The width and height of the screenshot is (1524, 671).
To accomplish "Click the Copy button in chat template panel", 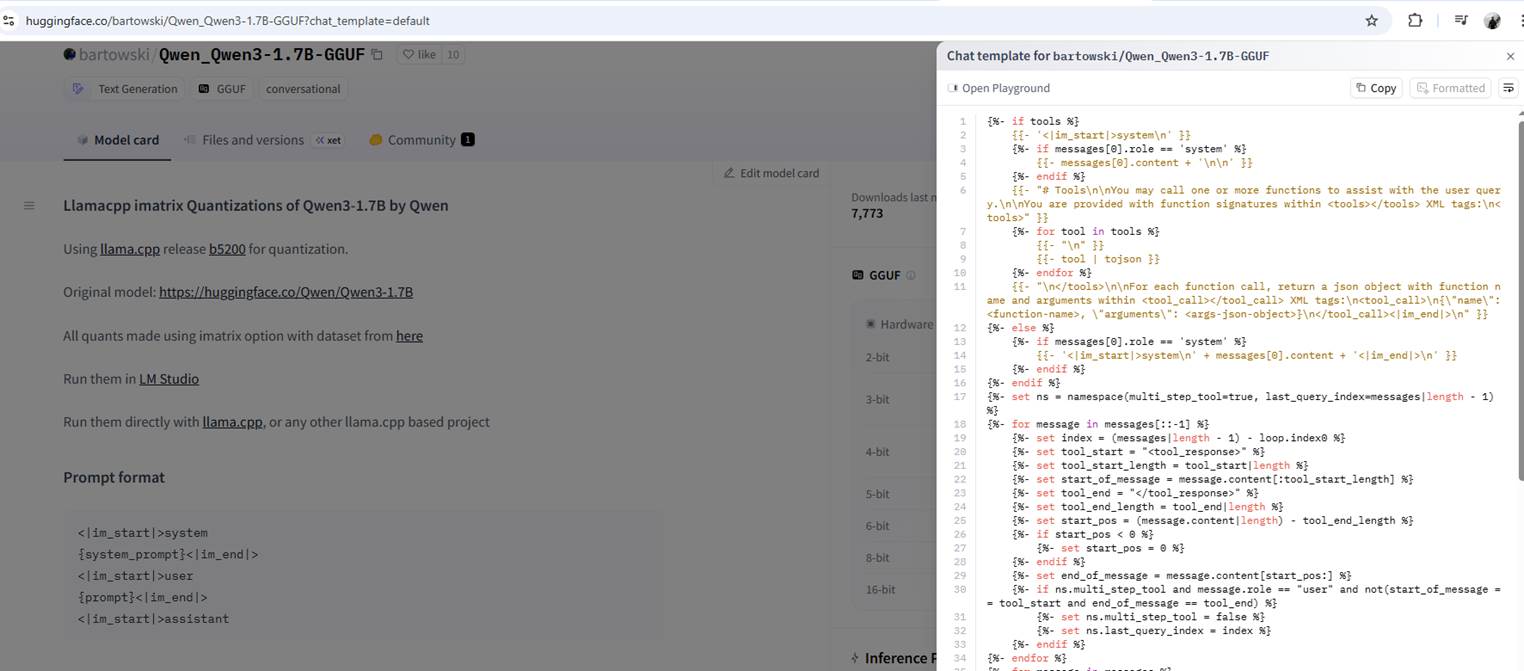I will point(1376,88).
